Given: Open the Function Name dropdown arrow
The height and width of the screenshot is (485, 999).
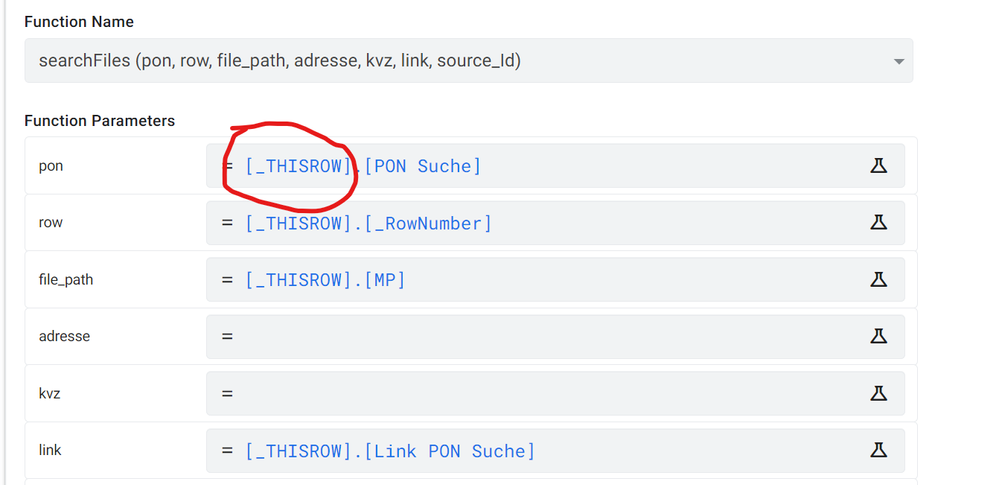Looking at the screenshot, I should (898, 62).
